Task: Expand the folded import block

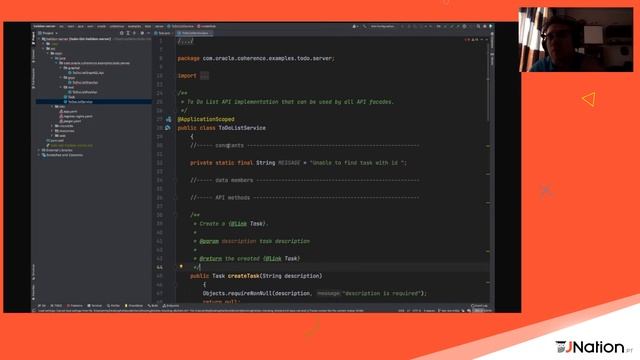Action: (204, 76)
